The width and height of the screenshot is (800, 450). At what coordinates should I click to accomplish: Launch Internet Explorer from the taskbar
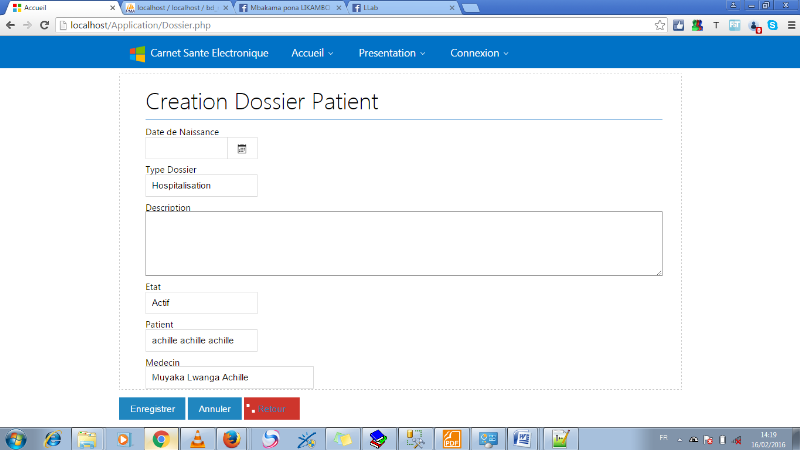(53, 439)
